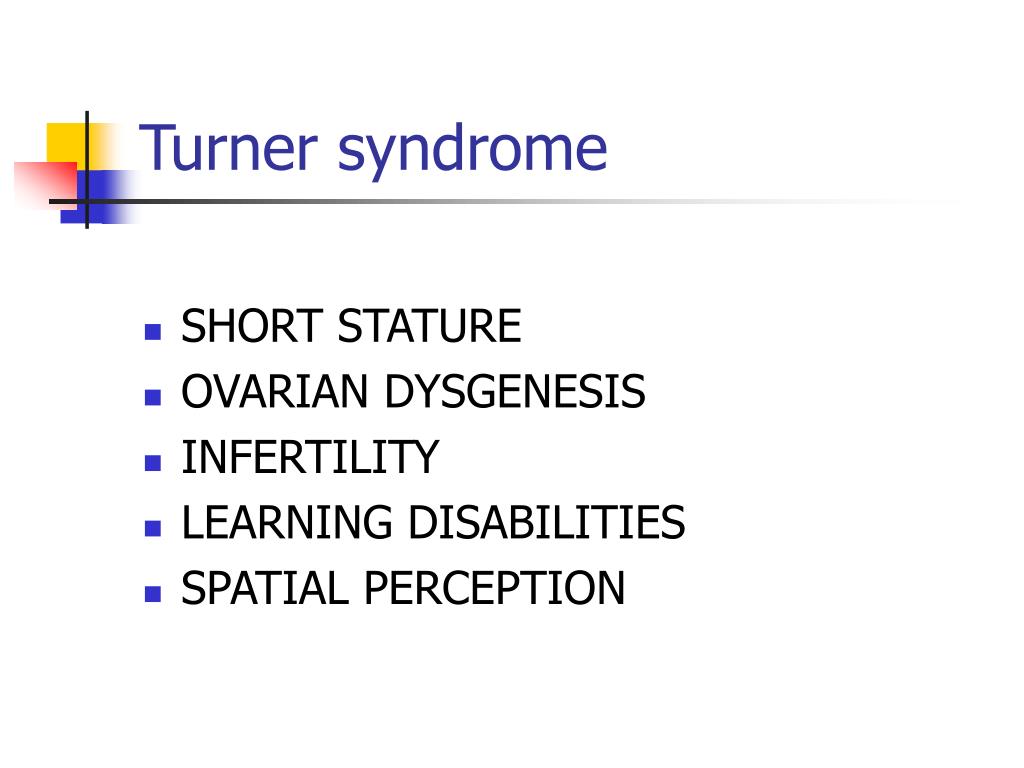
Task: Click the word LEARNING in the list
Action: pos(287,522)
